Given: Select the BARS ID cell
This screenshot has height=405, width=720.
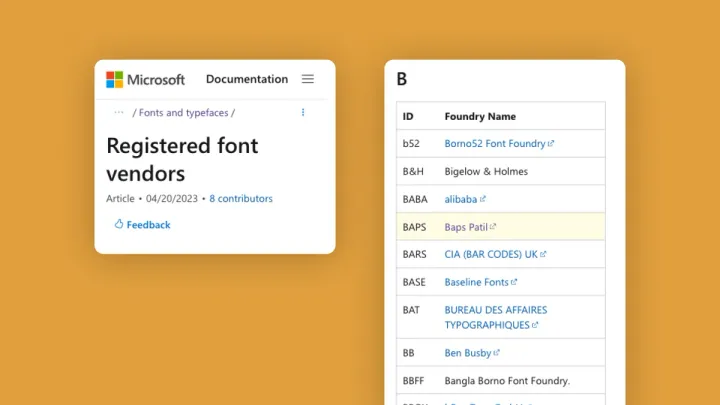Looking at the screenshot, I should coord(415,254).
